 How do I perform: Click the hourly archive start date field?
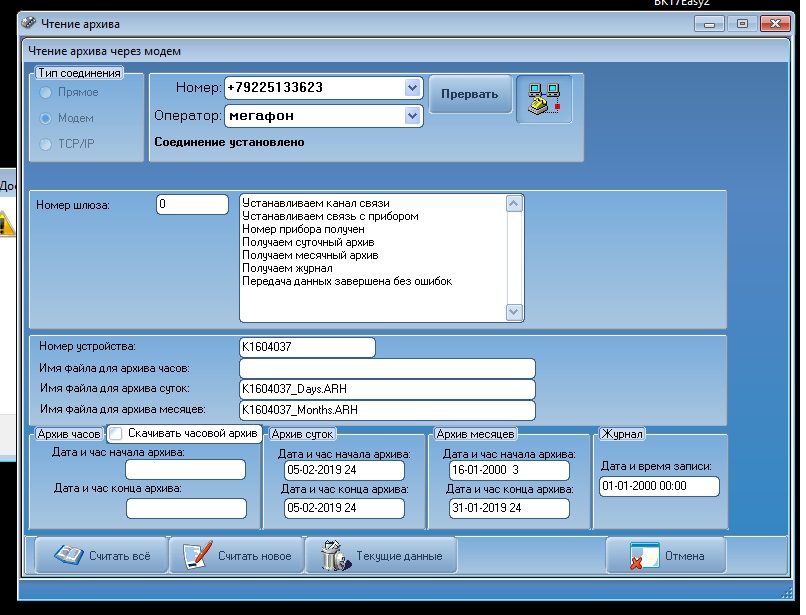pos(186,469)
